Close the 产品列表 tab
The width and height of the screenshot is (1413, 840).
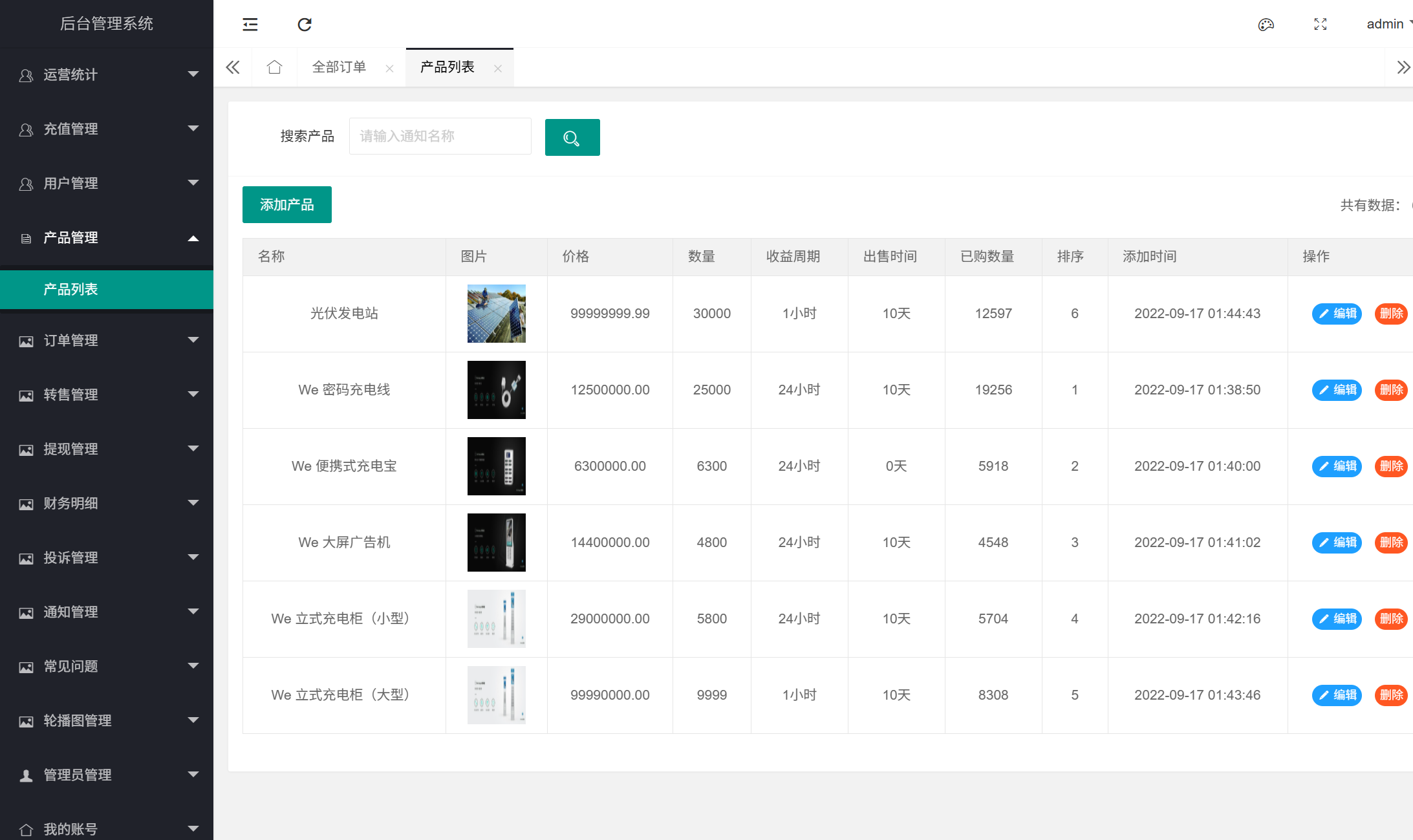pyautogui.click(x=497, y=69)
